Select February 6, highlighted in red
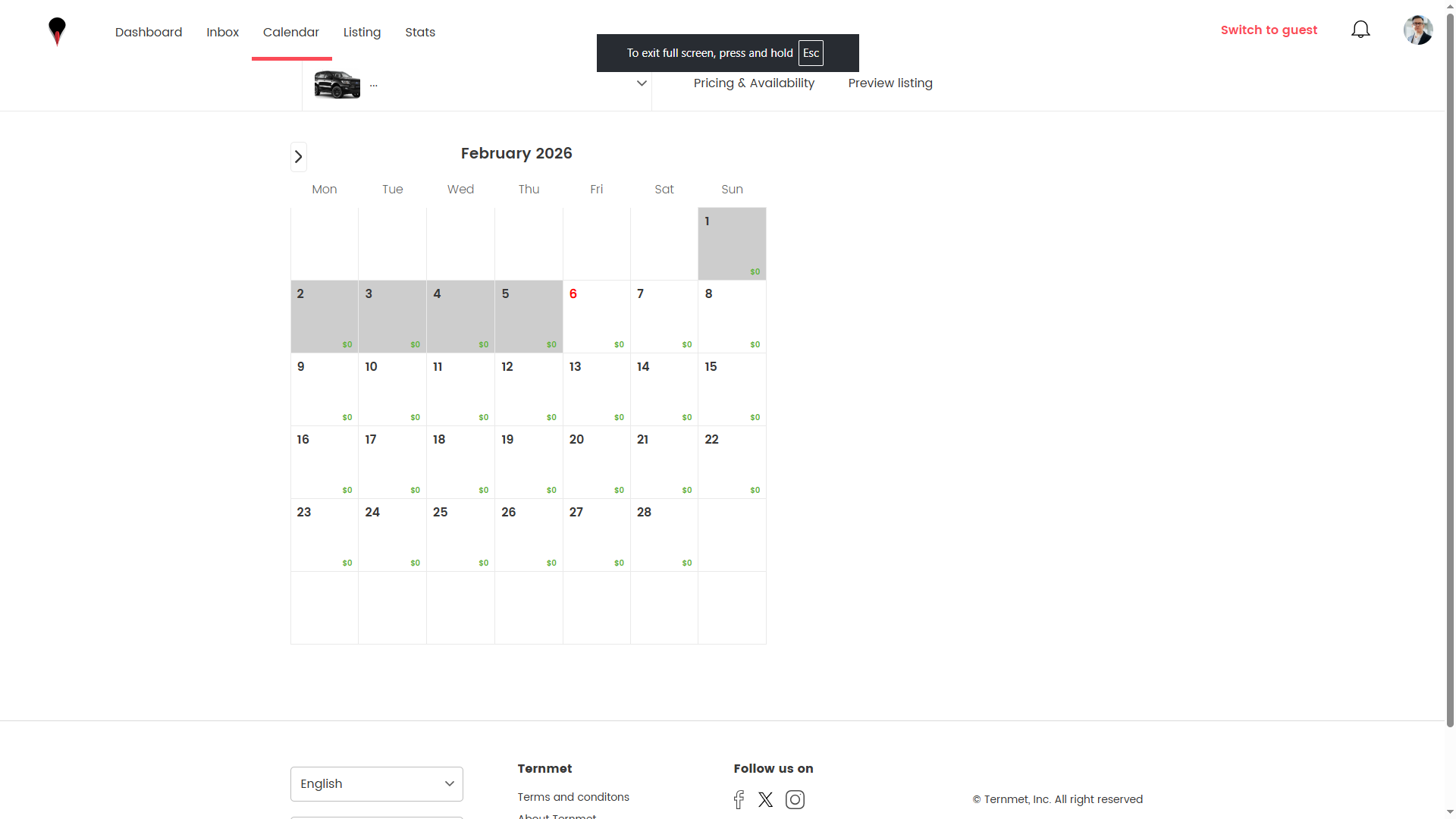1456x819 pixels. coord(596,316)
